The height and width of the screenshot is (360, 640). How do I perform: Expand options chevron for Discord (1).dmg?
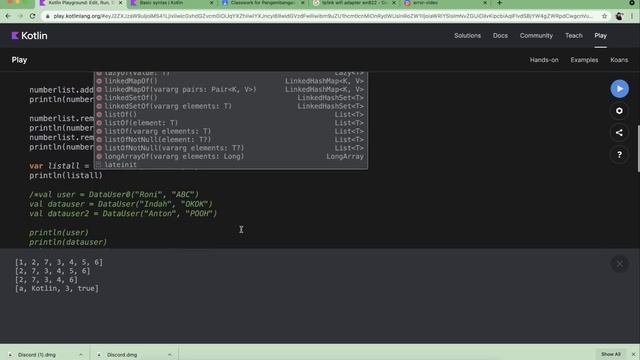tap(80, 355)
